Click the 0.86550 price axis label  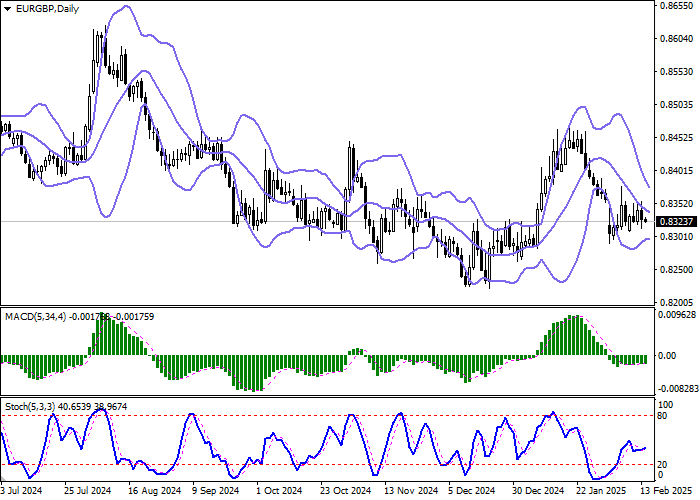pos(677,6)
